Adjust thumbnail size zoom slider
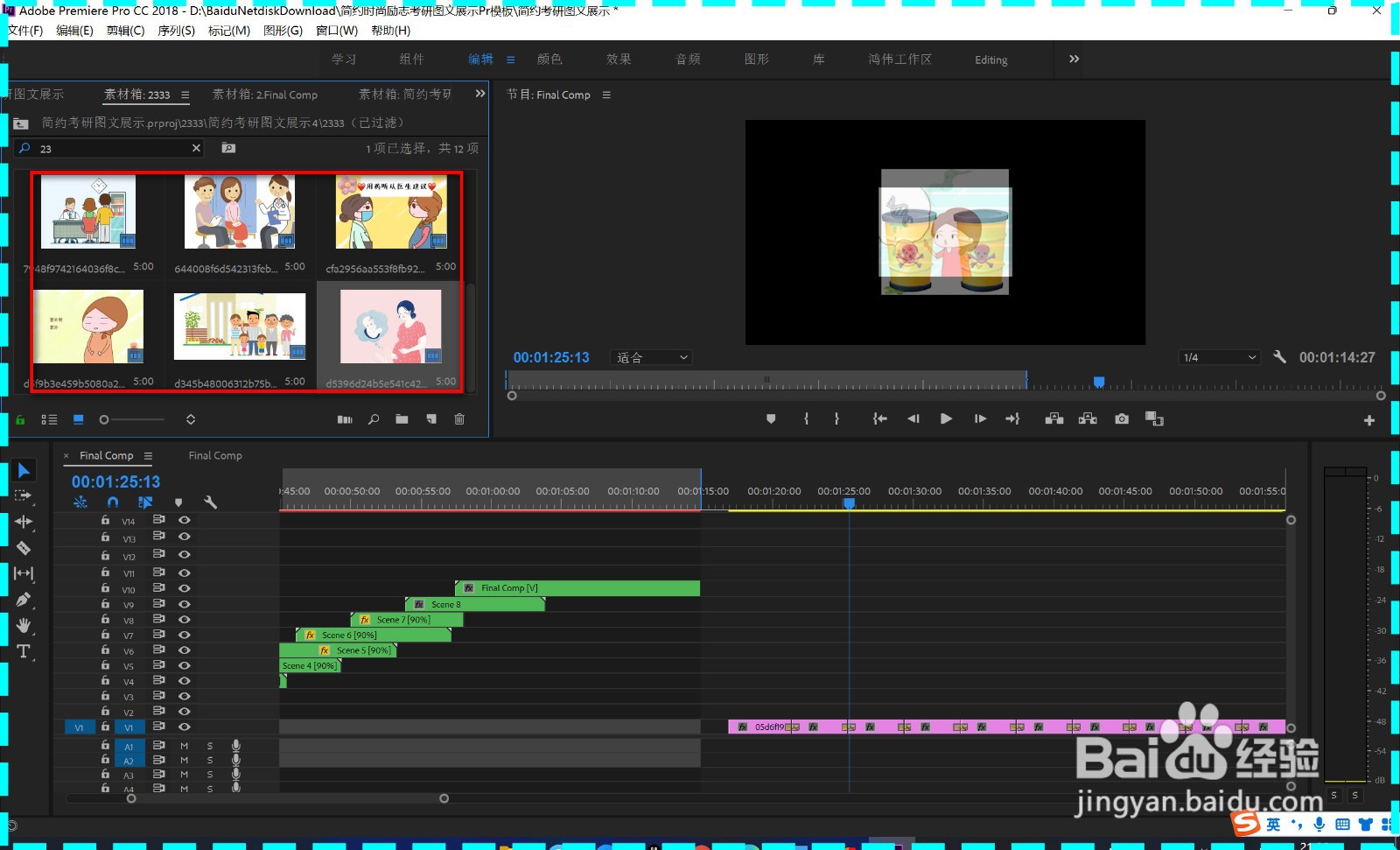 (104, 420)
